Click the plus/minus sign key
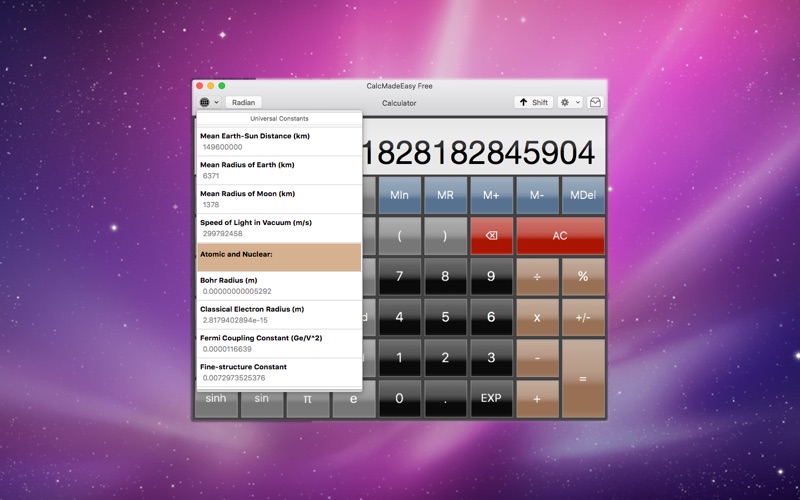This screenshot has width=800, height=500. pos(583,317)
